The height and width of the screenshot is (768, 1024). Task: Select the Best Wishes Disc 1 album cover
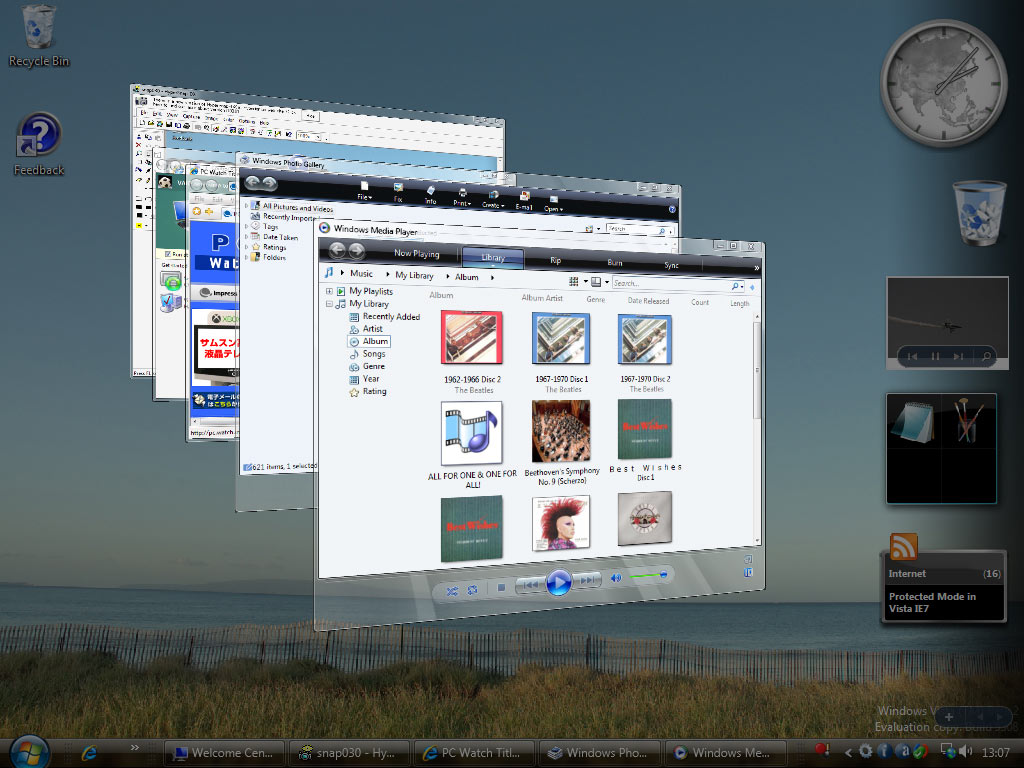[x=645, y=429]
